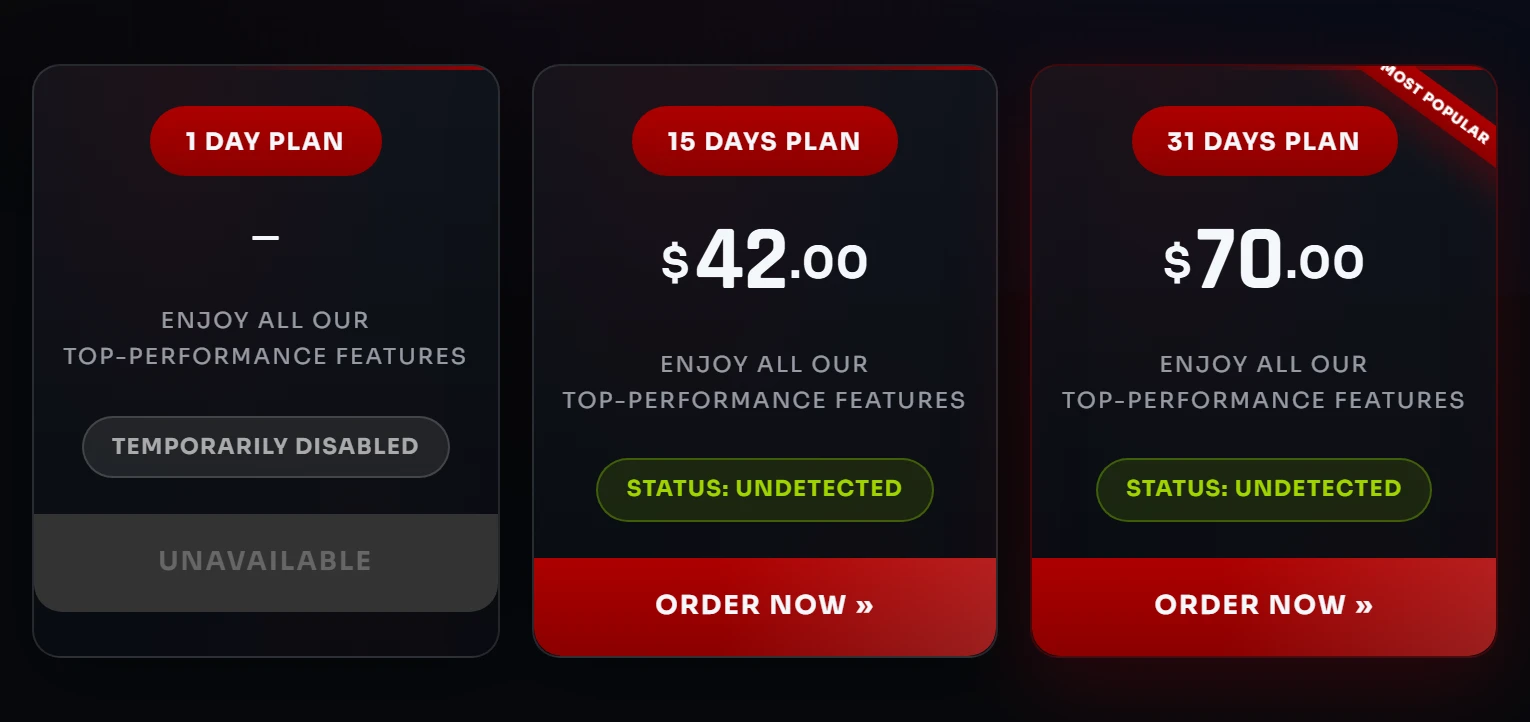
Task: Click the dollar sign beside 70
Action: [x=1177, y=263]
